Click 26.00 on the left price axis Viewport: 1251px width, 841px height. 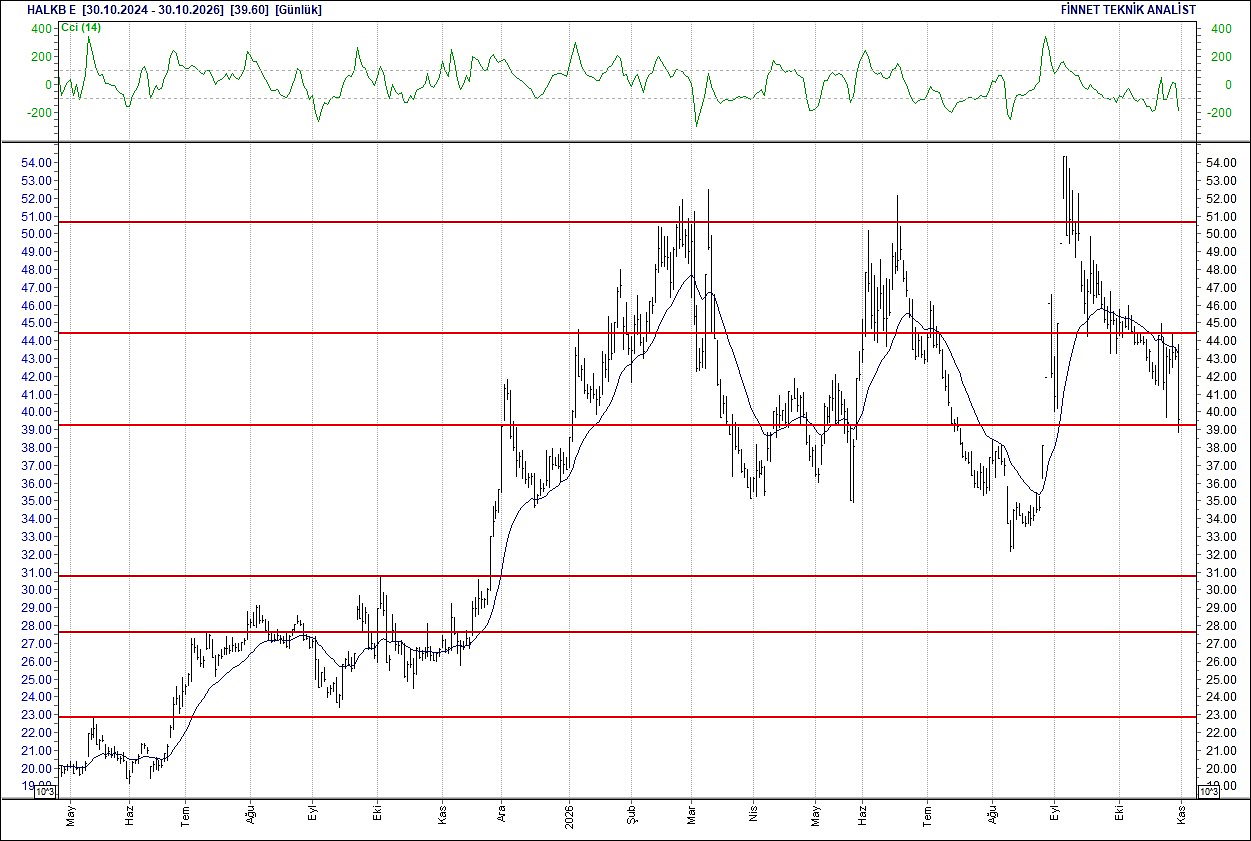[37, 662]
